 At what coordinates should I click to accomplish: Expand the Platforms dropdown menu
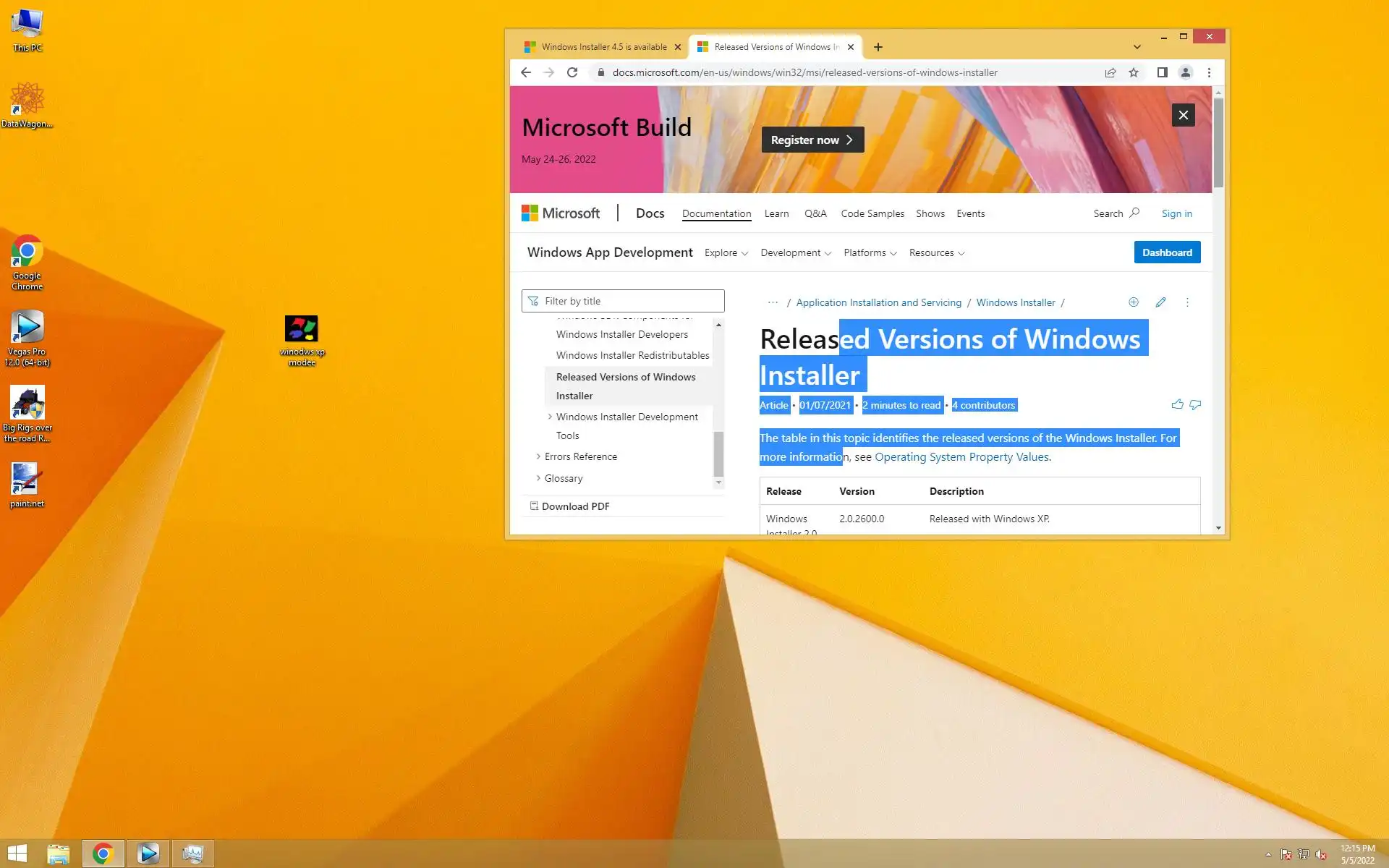pos(870,252)
